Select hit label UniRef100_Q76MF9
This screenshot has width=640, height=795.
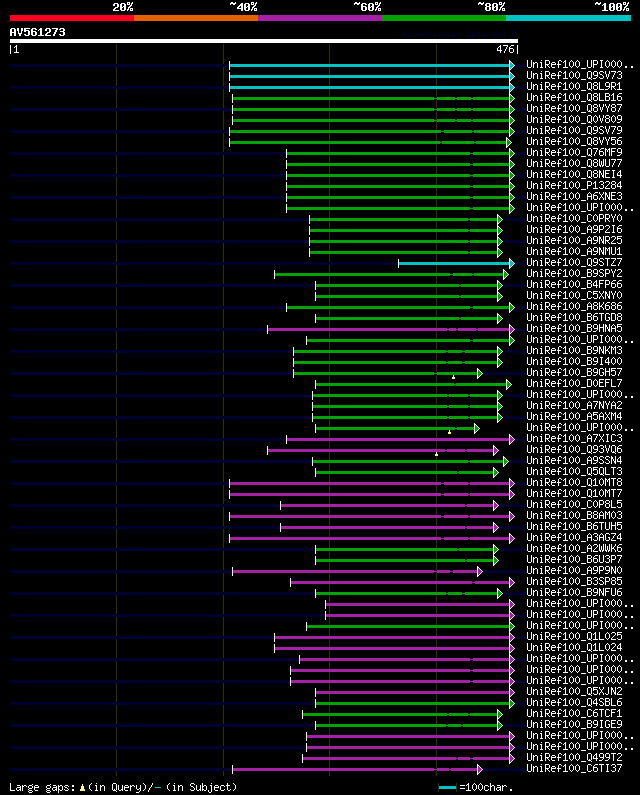574,153
